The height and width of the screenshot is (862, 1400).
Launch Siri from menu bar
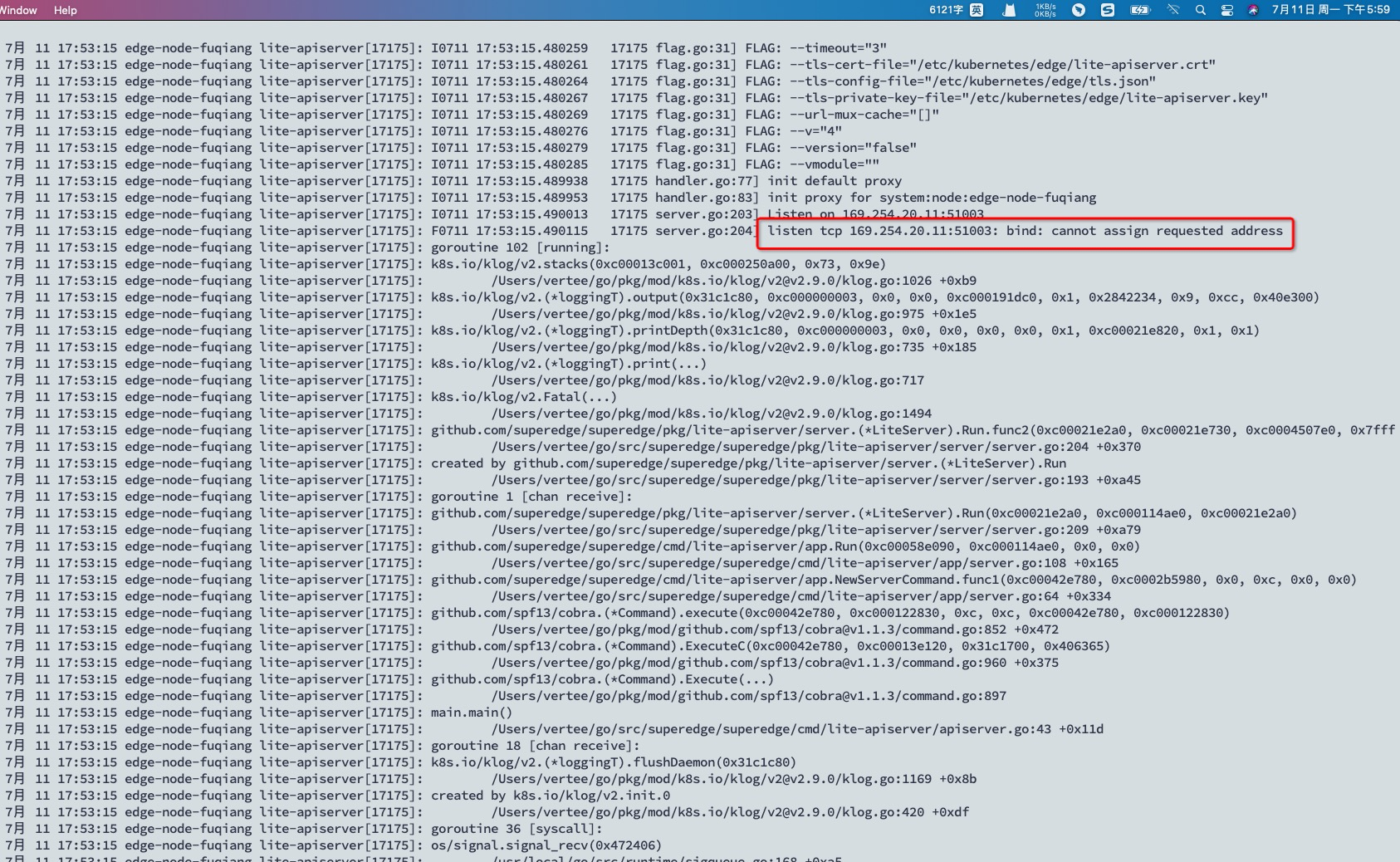coord(1253,10)
